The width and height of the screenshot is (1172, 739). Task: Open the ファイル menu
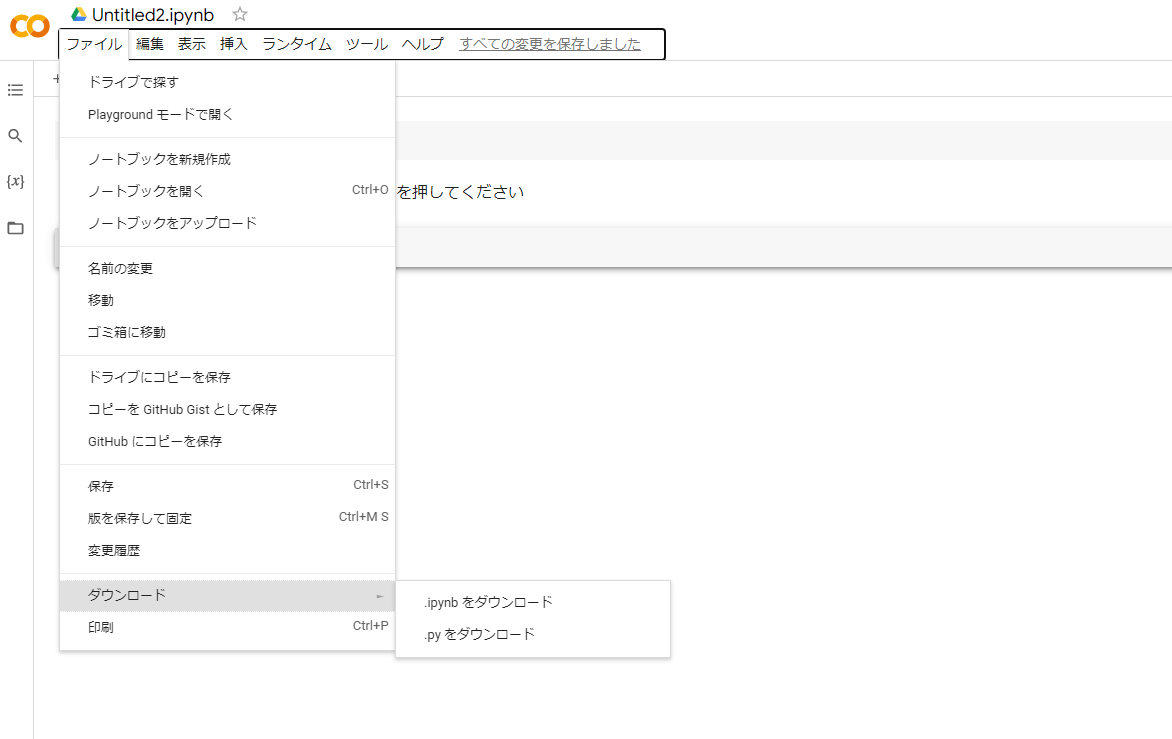point(94,44)
